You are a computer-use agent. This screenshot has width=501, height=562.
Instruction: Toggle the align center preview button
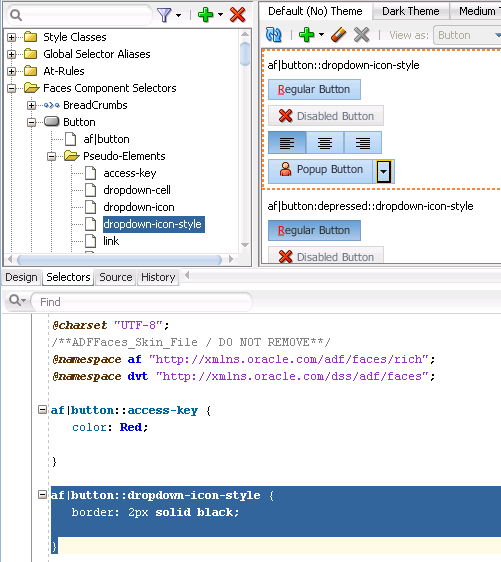click(325, 143)
